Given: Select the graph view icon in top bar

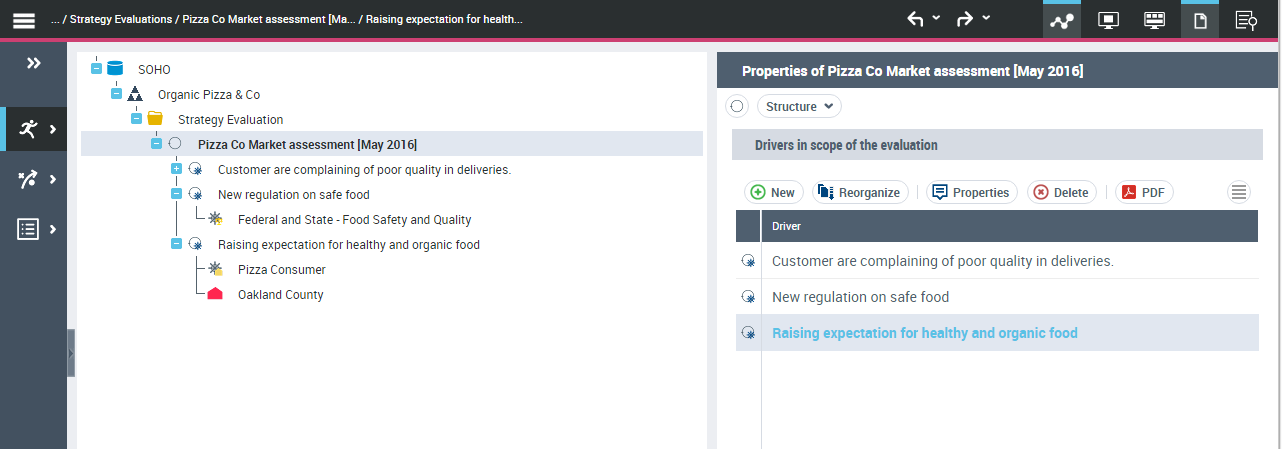Looking at the screenshot, I should (1061, 20).
